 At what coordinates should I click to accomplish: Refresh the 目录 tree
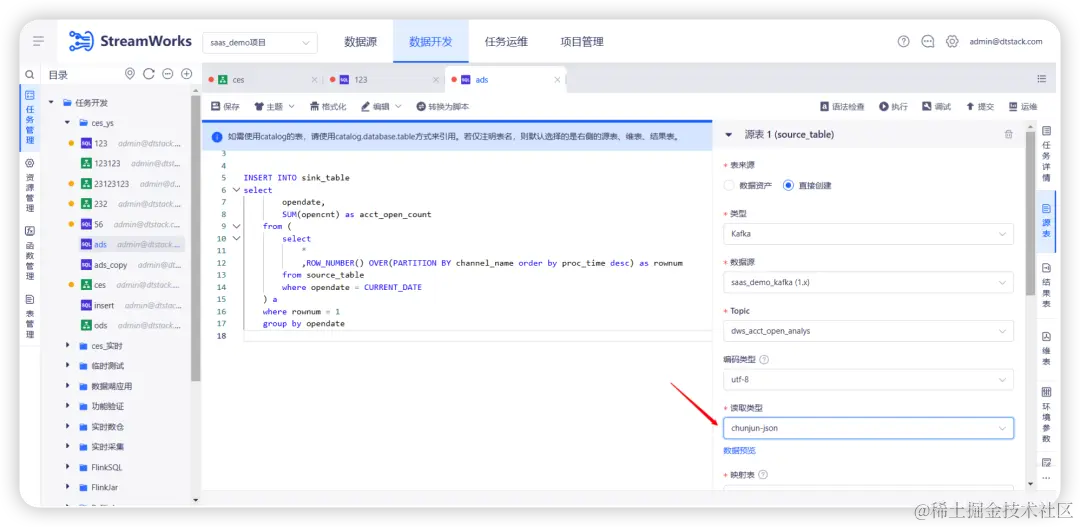pos(149,74)
